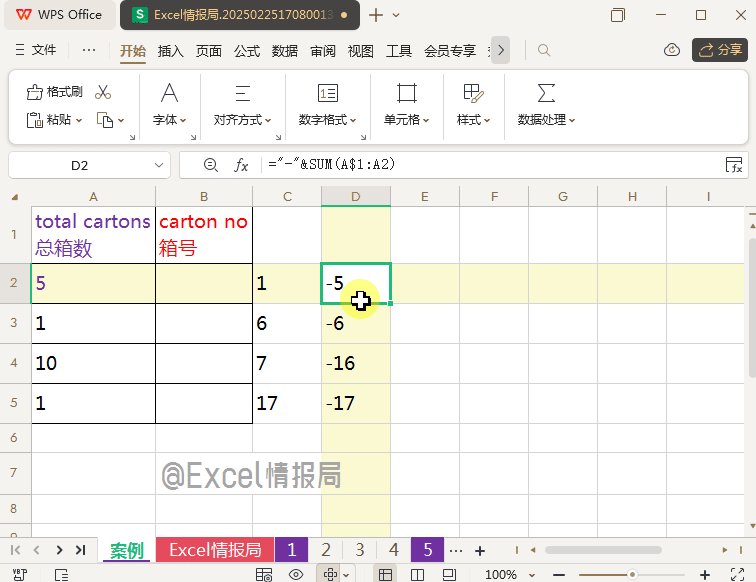Open the Insert (插入) ribbon tab
Screen dimensions: 756x582
coord(171,51)
